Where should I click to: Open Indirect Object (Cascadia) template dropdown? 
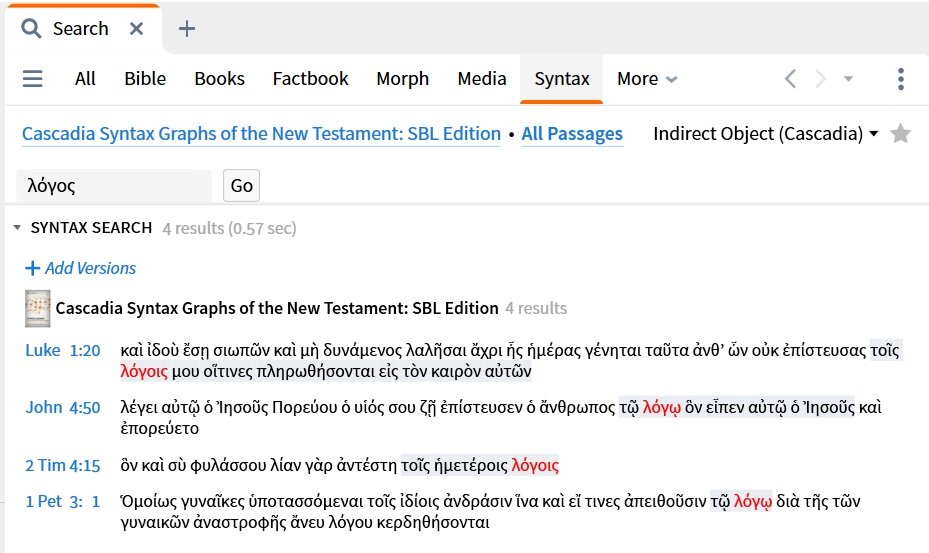click(x=765, y=134)
